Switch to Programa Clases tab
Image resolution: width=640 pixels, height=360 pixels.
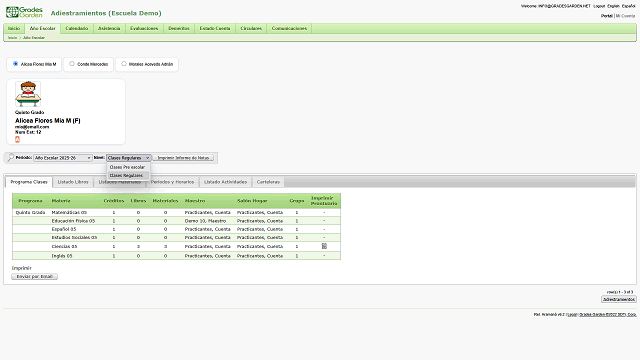(x=29, y=182)
